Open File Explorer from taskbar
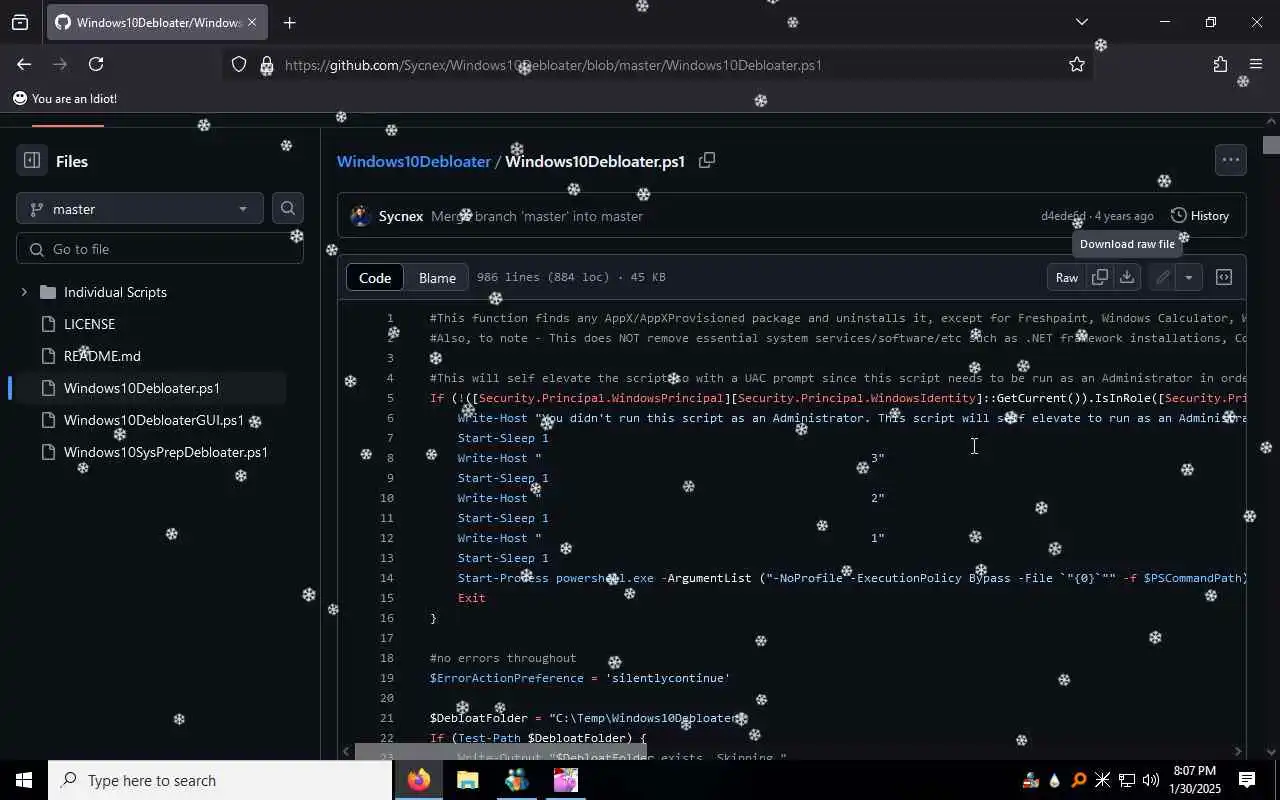This screenshot has width=1280, height=800. tap(468, 780)
